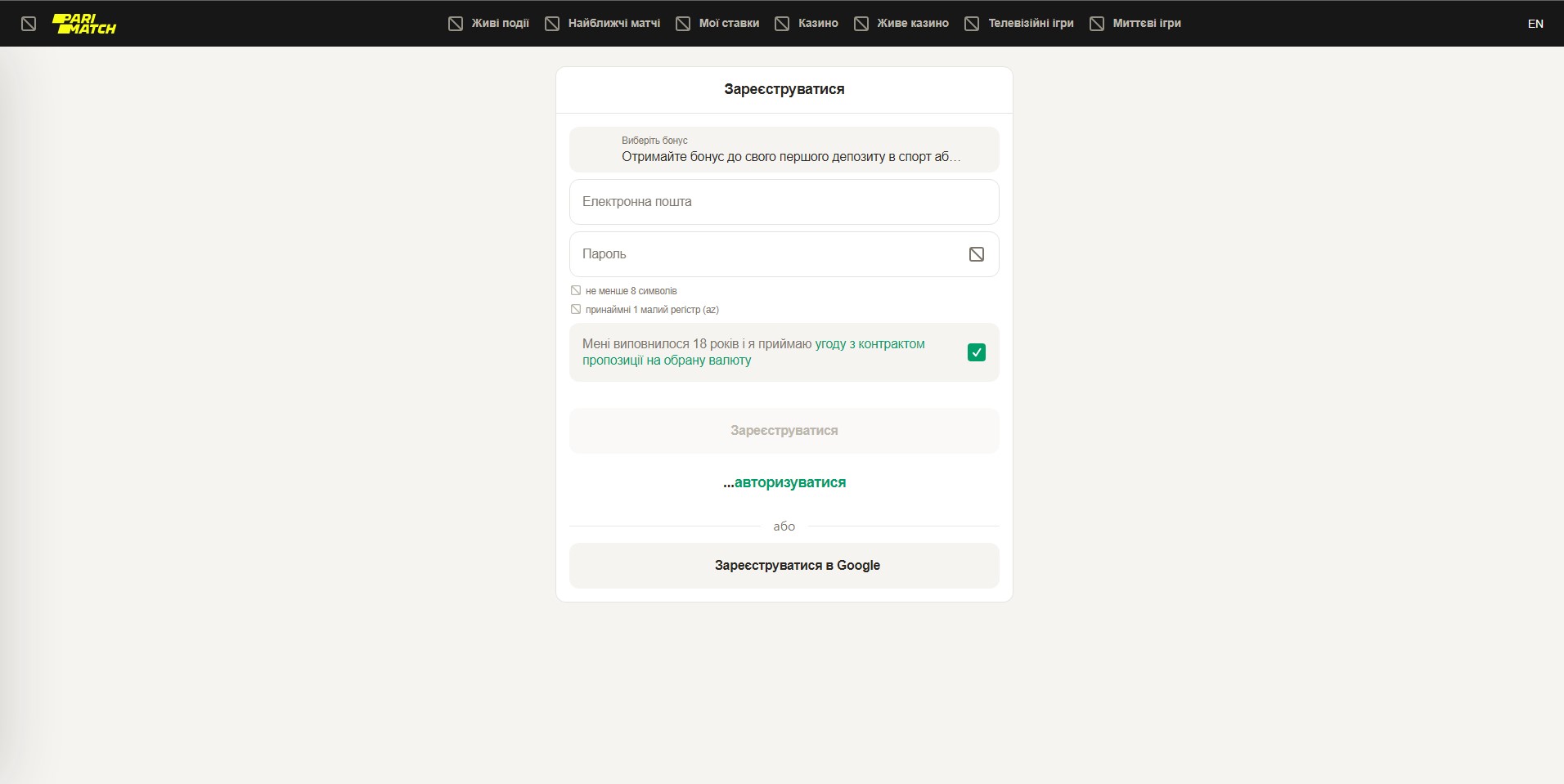Image resolution: width=1564 pixels, height=784 pixels.
Task: Click the icon beside Живі події
Action: pyautogui.click(x=456, y=24)
